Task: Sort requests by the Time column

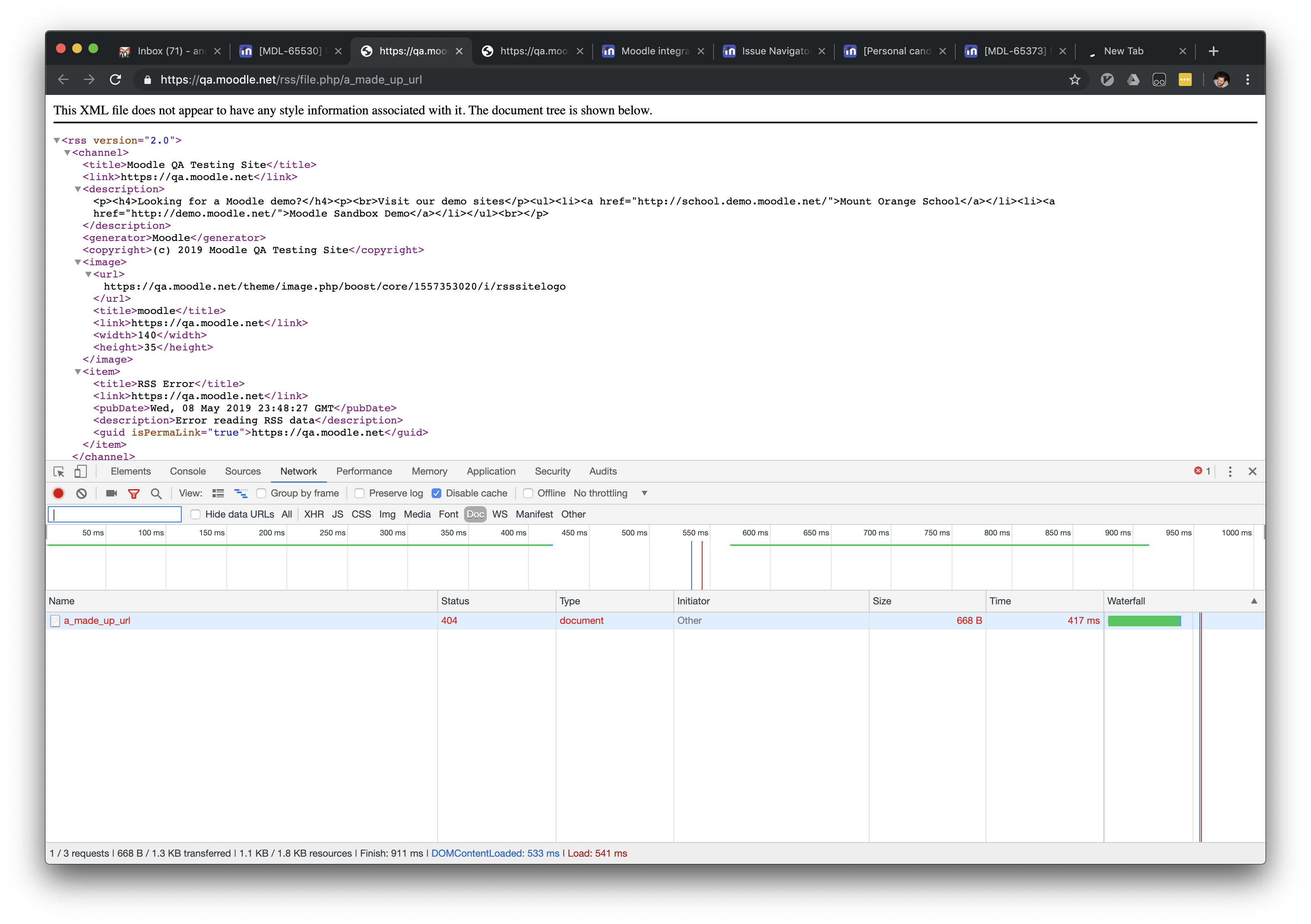Action: (x=1045, y=602)
